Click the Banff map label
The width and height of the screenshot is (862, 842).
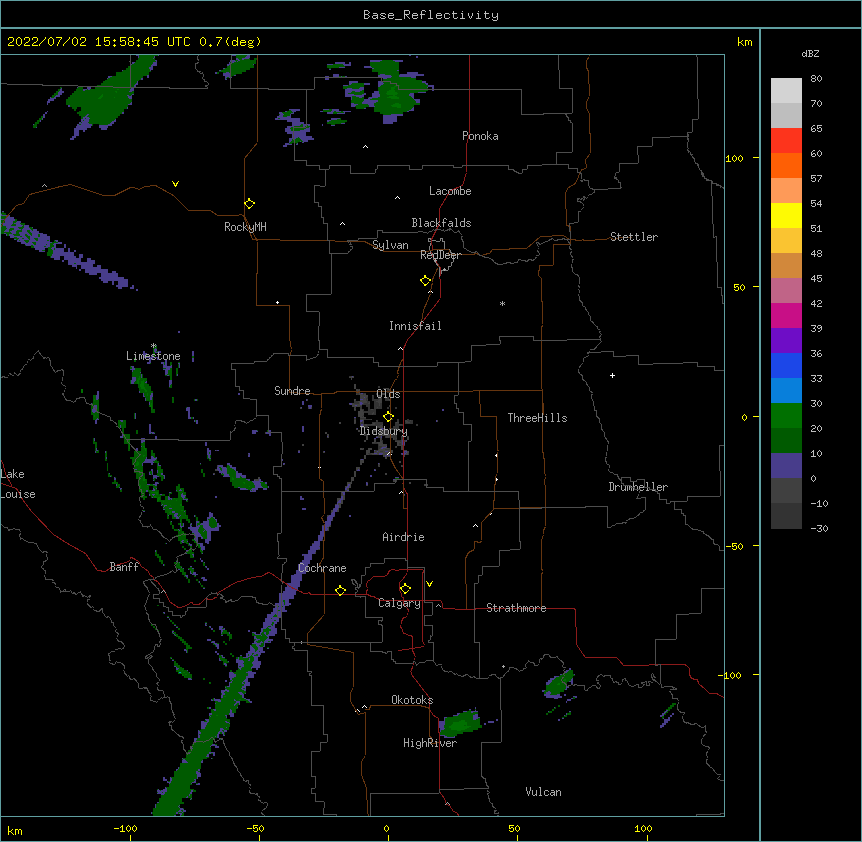pos(124,567)
